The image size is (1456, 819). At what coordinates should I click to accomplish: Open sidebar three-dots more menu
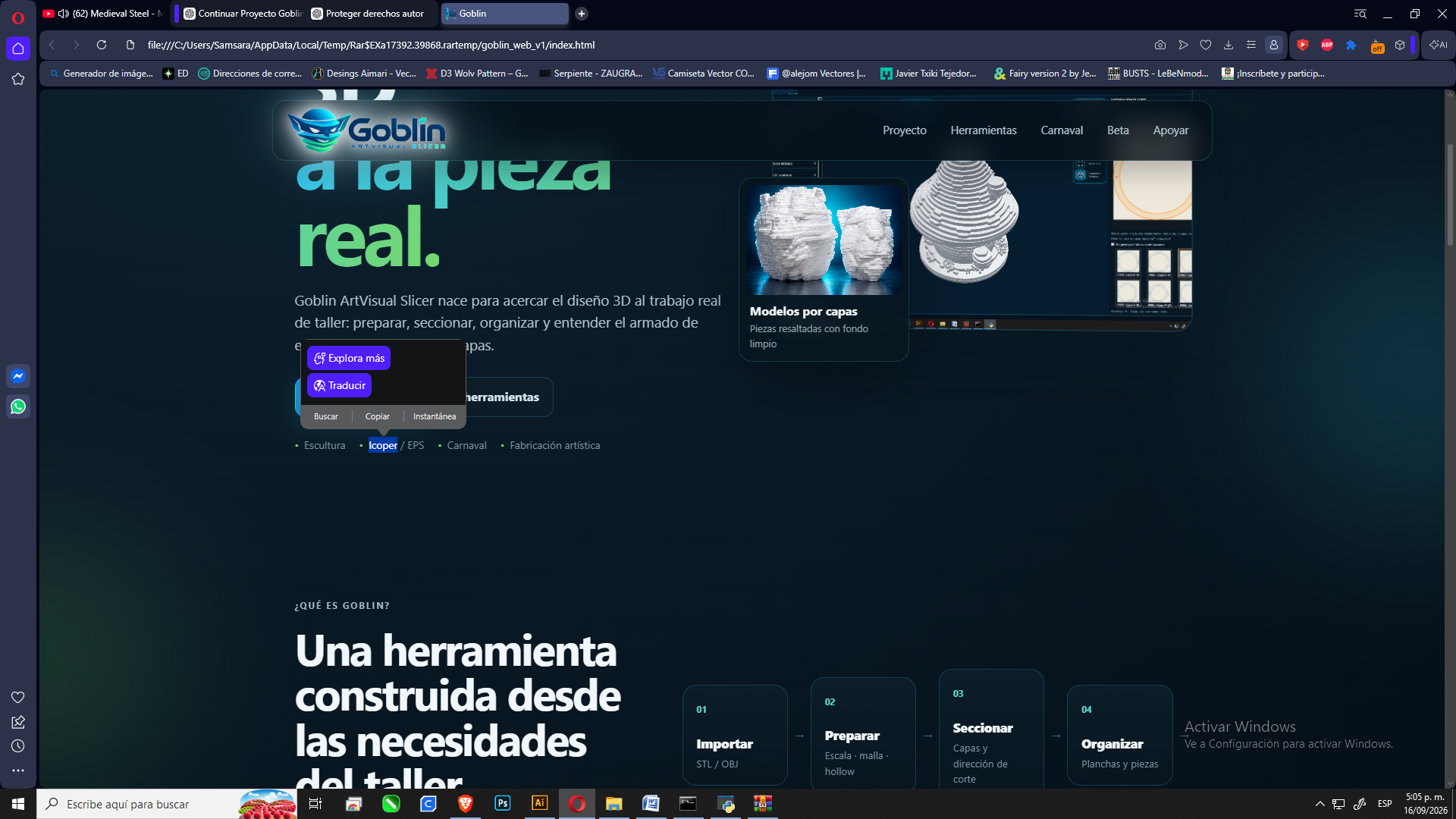(x=18, y=770)
